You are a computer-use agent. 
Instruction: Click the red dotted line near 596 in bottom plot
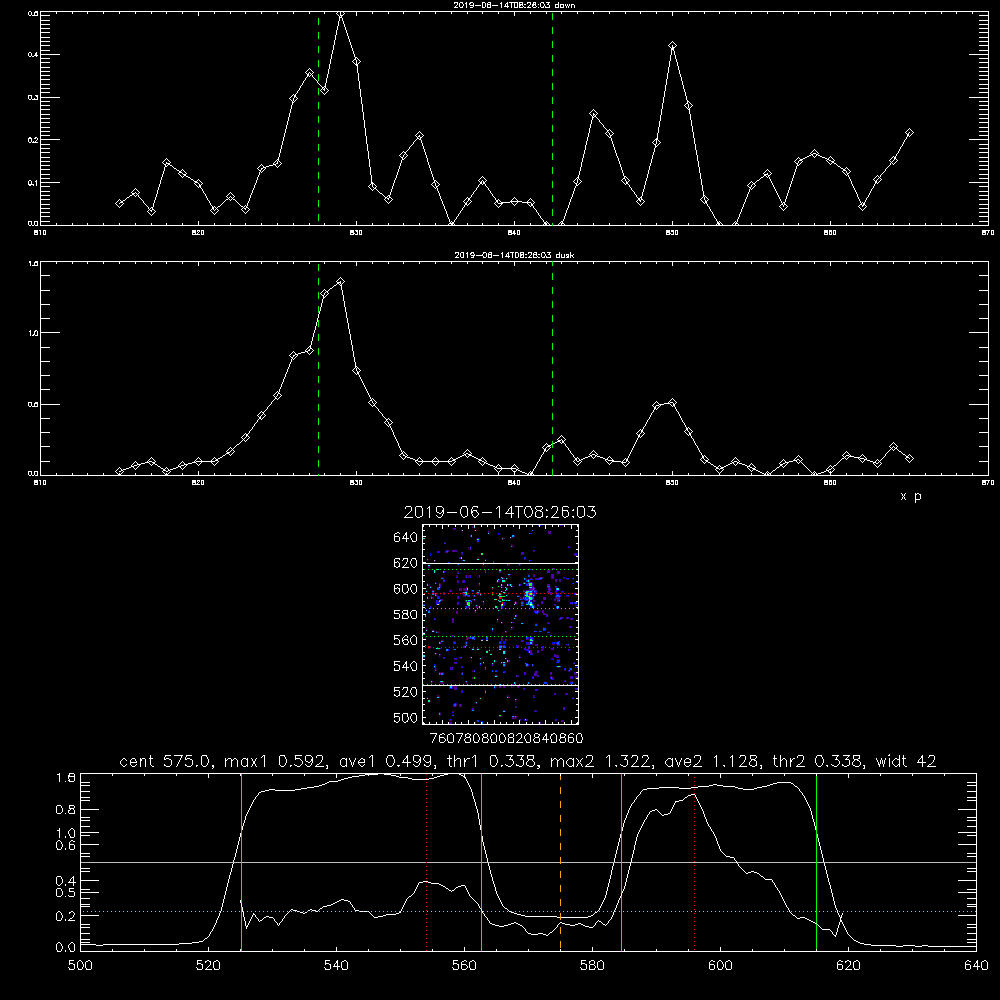coord(695,862)
